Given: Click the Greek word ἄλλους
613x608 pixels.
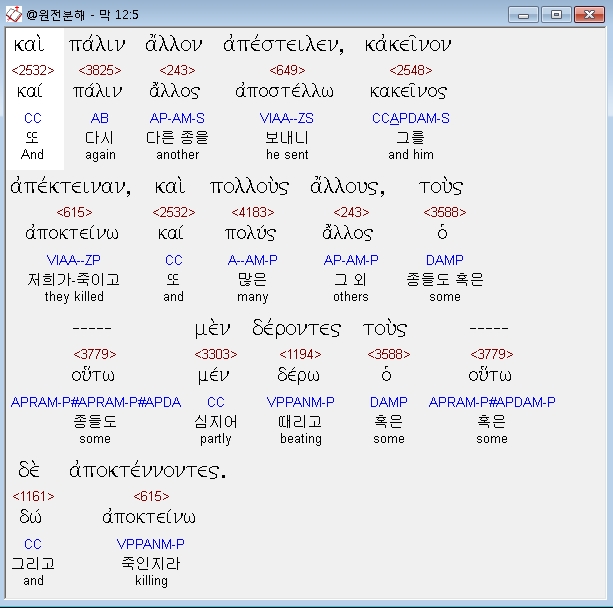Looking at the screenshot, I should pyautogui.click(x=348, y=187).
